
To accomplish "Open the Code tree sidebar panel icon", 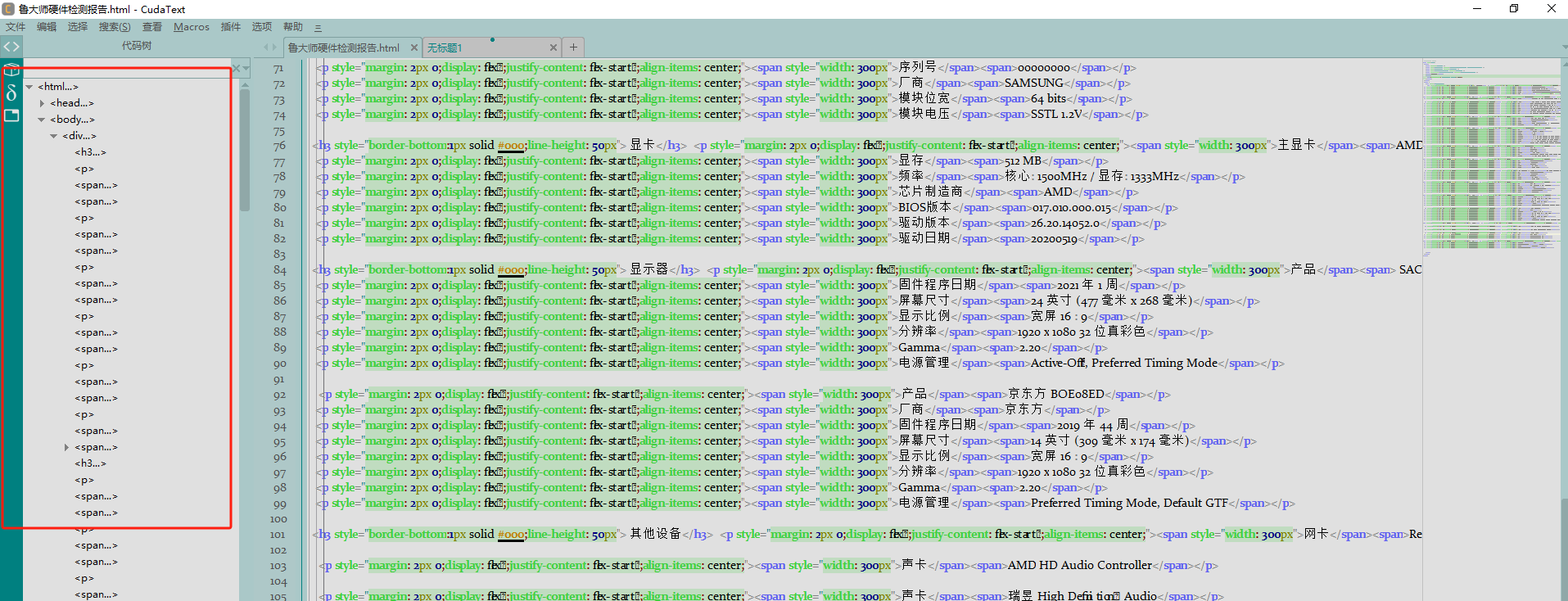I will (x=11, y=47).
